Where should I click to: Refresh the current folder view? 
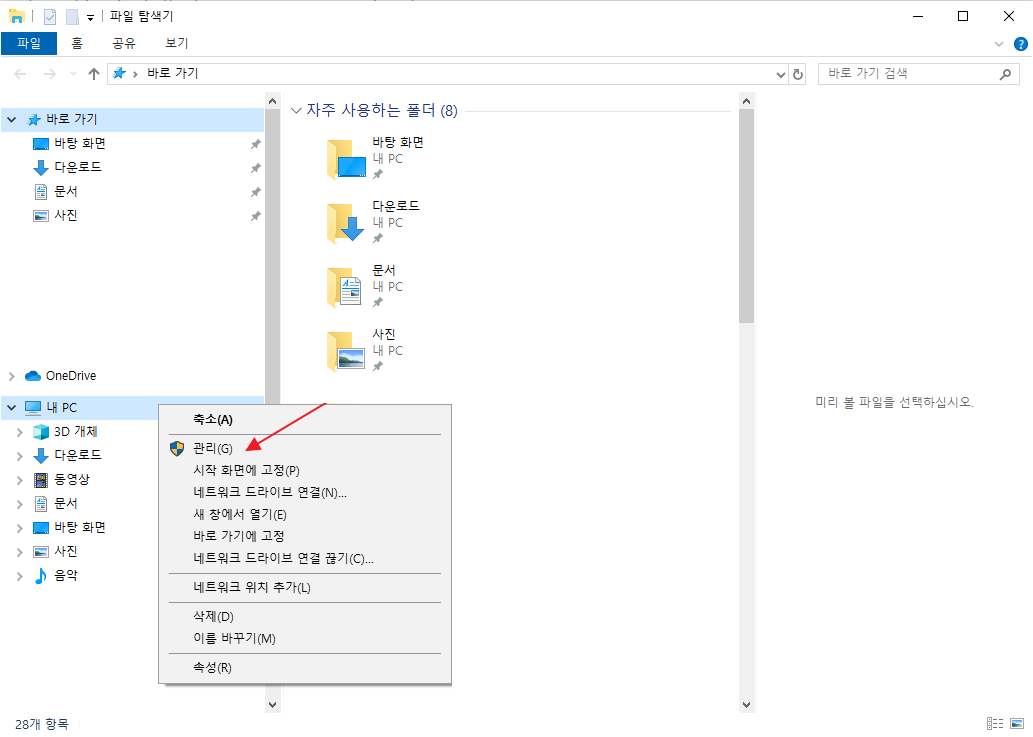[x=798, y=74]
